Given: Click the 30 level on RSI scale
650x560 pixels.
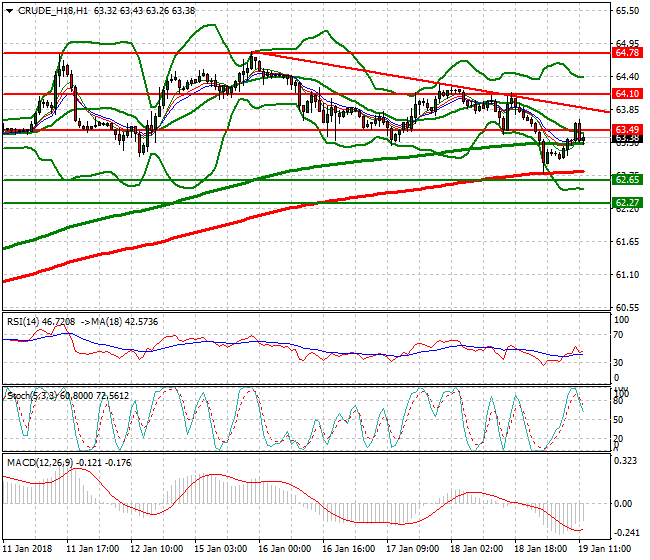Looking at the screenshot, I should [618, 363].
